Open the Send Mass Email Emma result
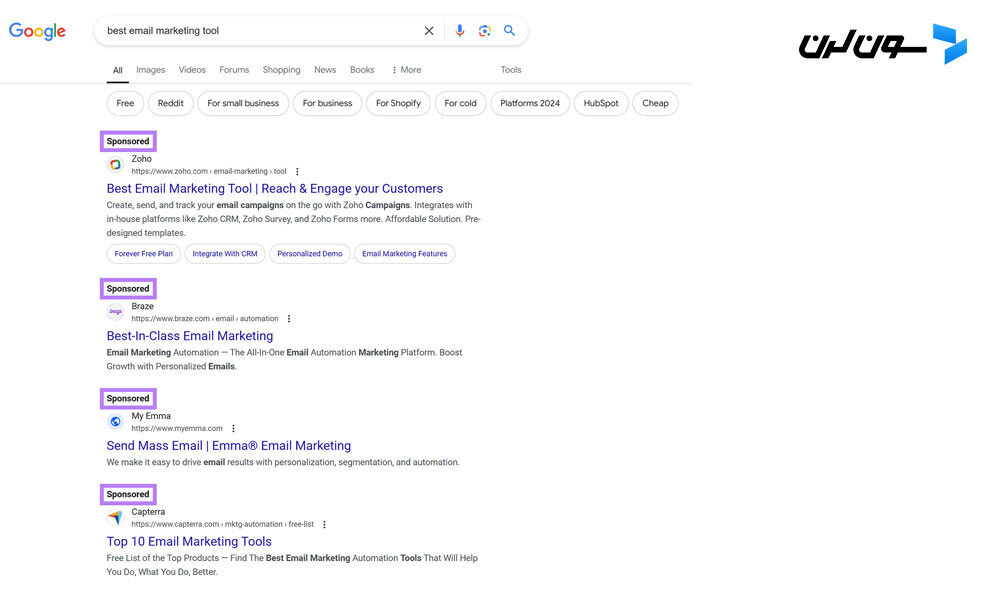1000x600 pixels. click(x=228, y=446)
